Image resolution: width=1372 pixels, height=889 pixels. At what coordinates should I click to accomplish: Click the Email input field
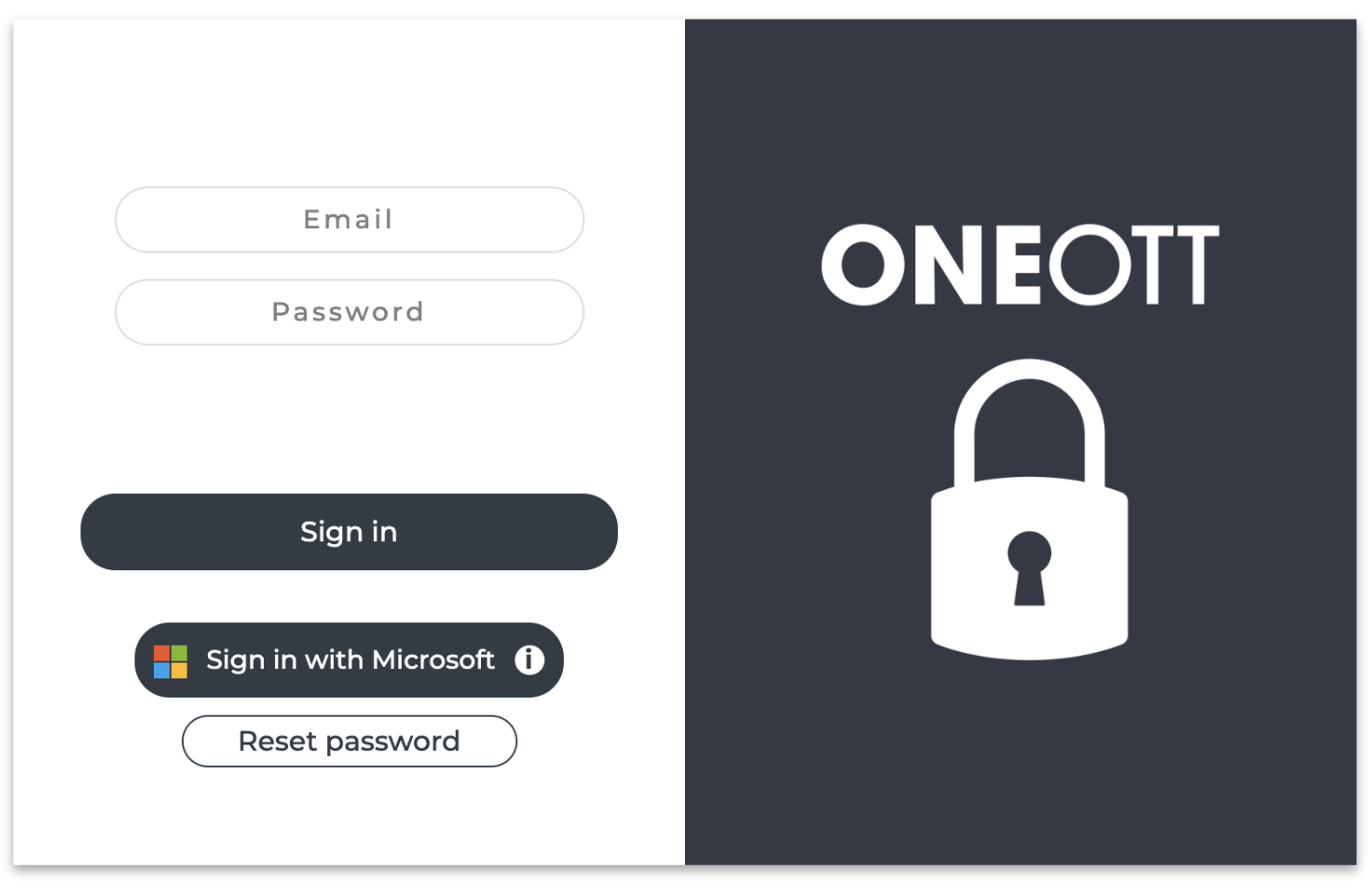(349, 220)
